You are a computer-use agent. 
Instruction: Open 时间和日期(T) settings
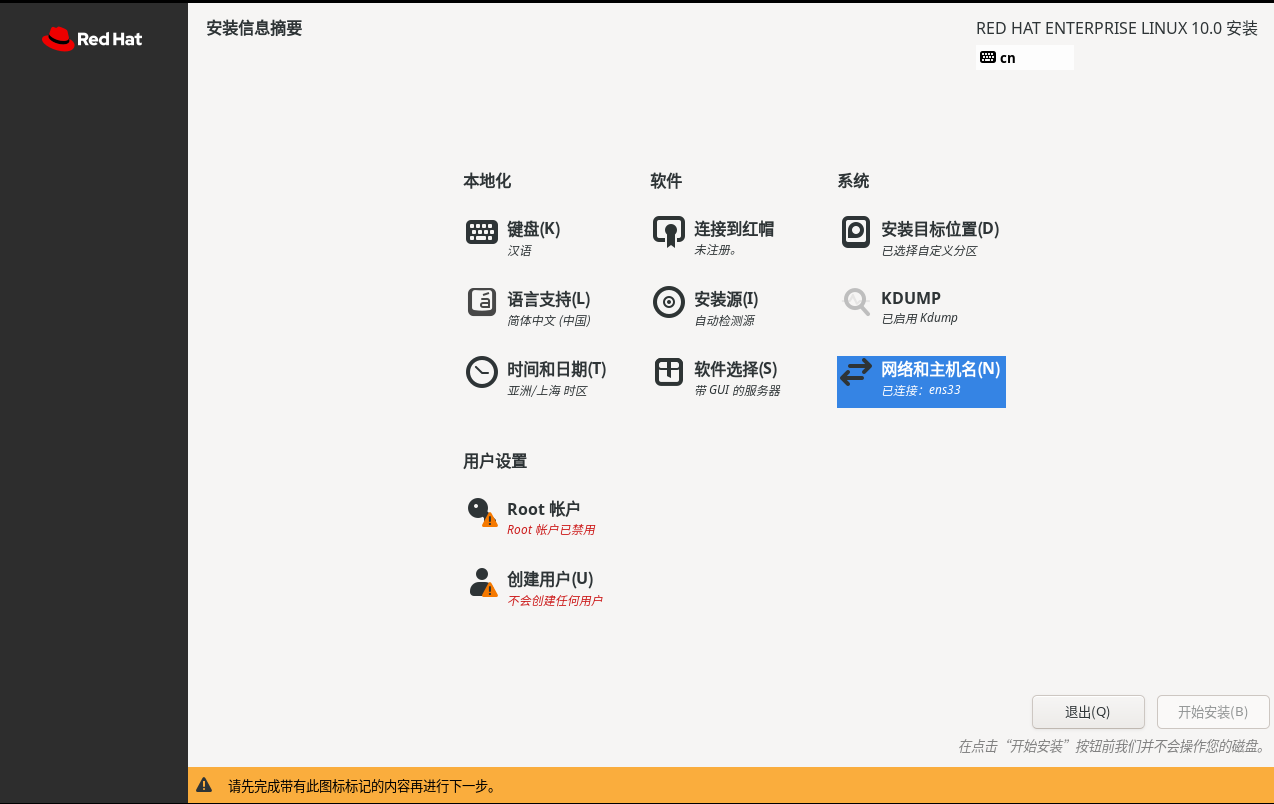[557, 369]
